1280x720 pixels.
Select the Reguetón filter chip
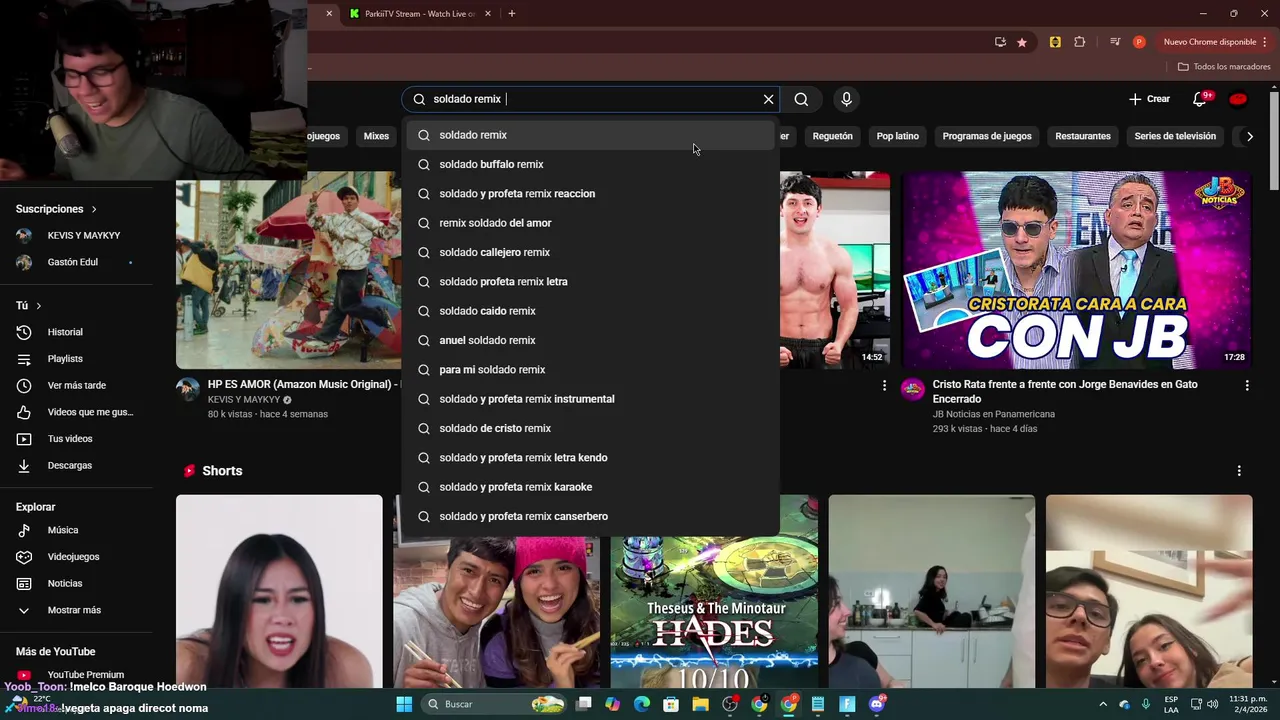832,136
